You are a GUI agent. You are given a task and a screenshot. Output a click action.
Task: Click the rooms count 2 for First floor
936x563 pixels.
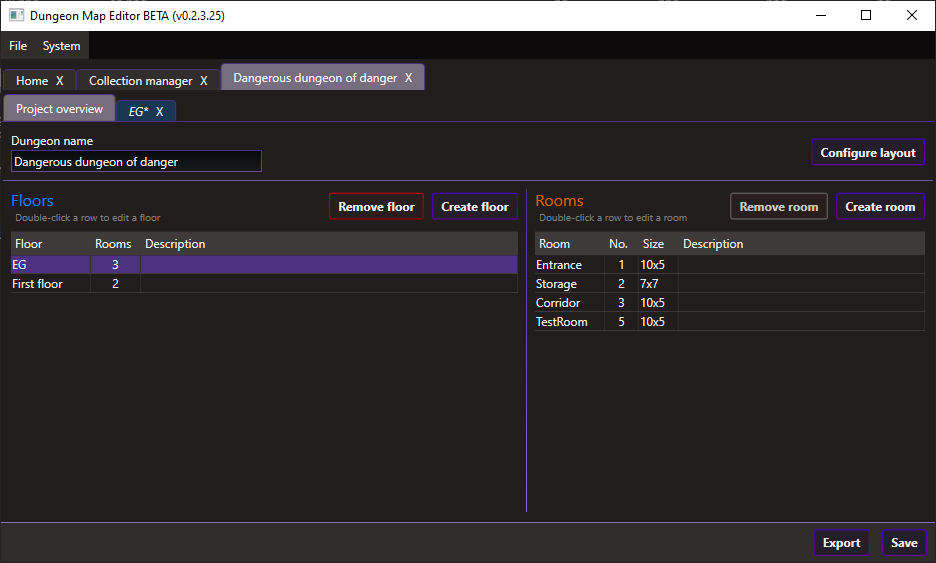click(115, 284)
